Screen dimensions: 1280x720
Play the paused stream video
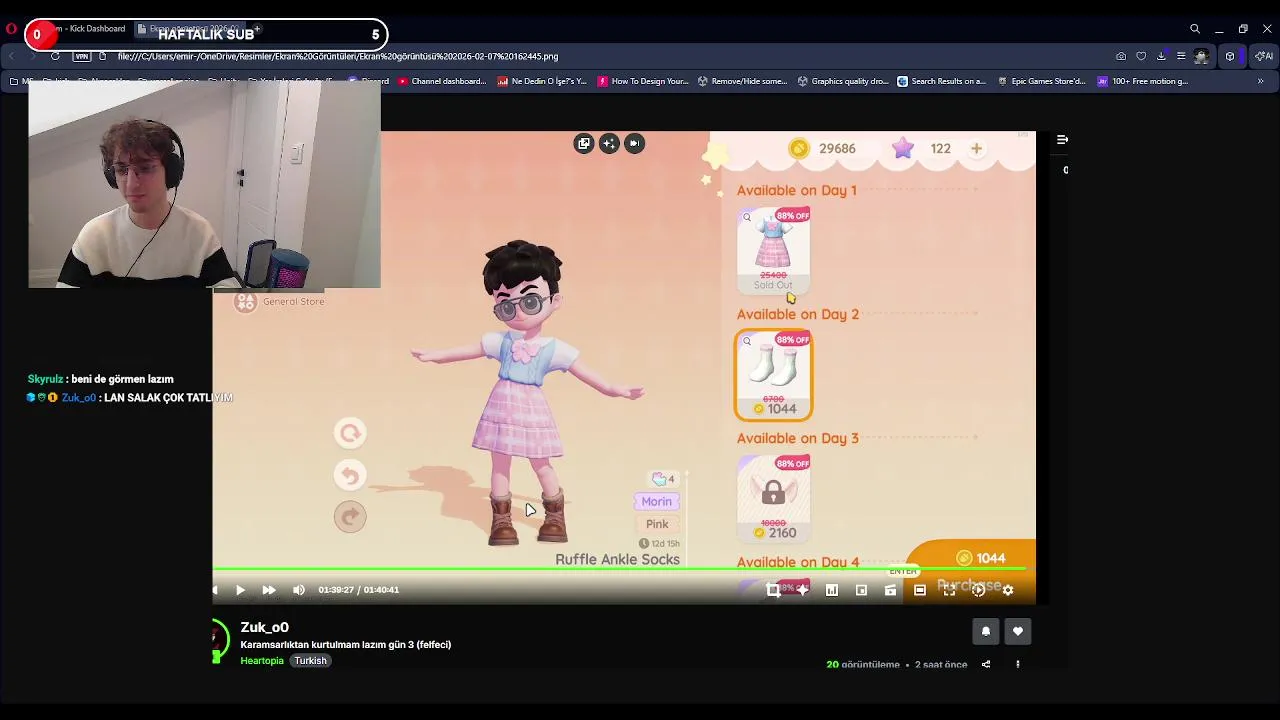pyautogui.click(x=240, y=590)
